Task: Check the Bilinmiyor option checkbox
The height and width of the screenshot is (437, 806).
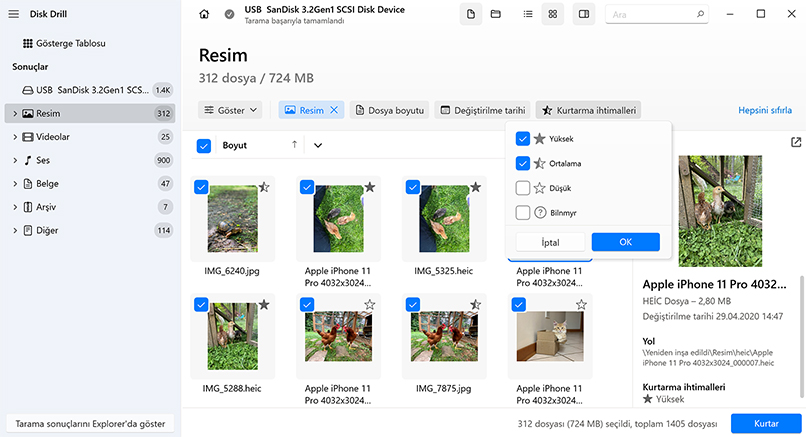Action: (523, 212)
